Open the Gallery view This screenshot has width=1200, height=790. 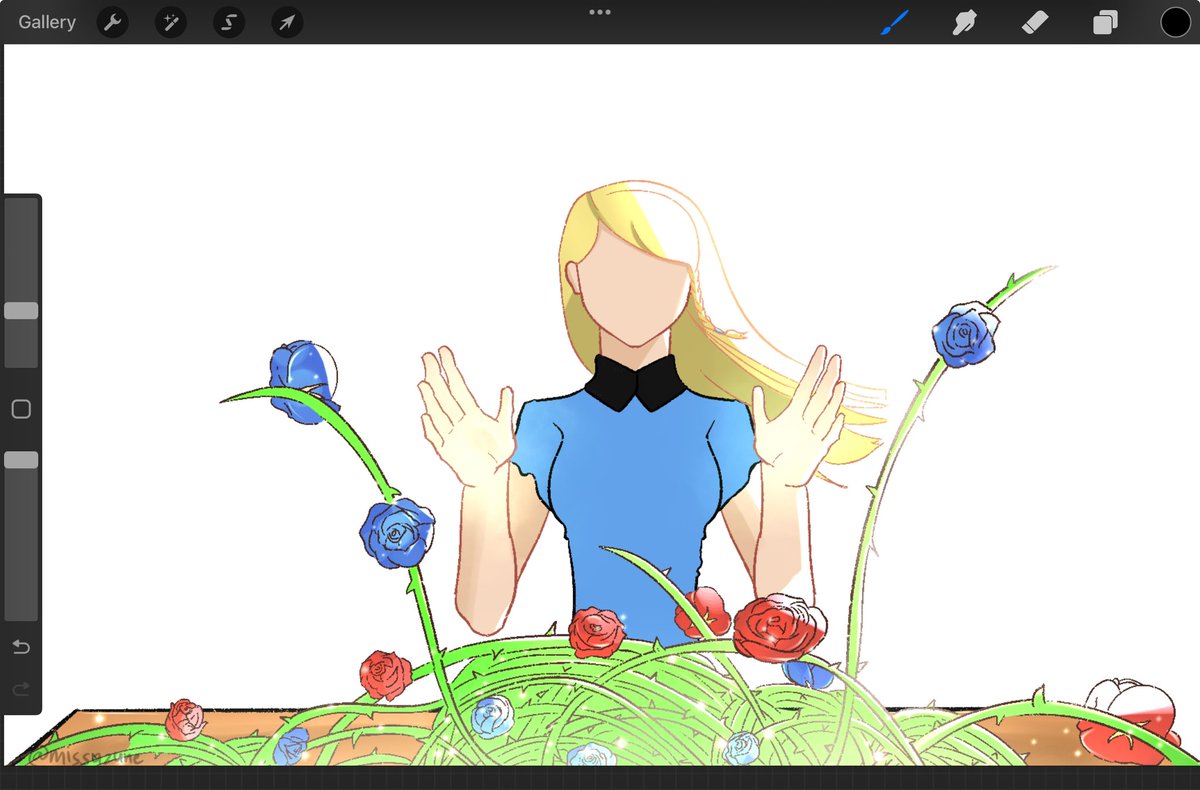(47, 22)
